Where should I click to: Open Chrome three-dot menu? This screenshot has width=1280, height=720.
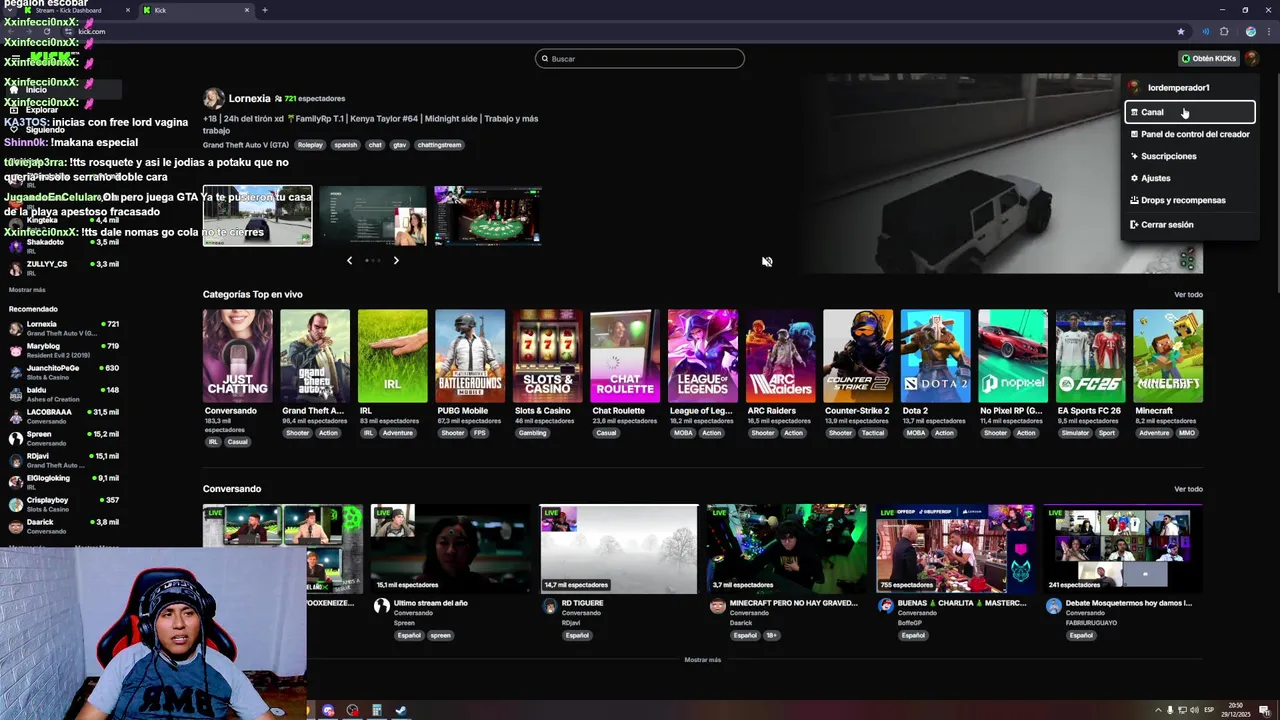pos(1267,31)
